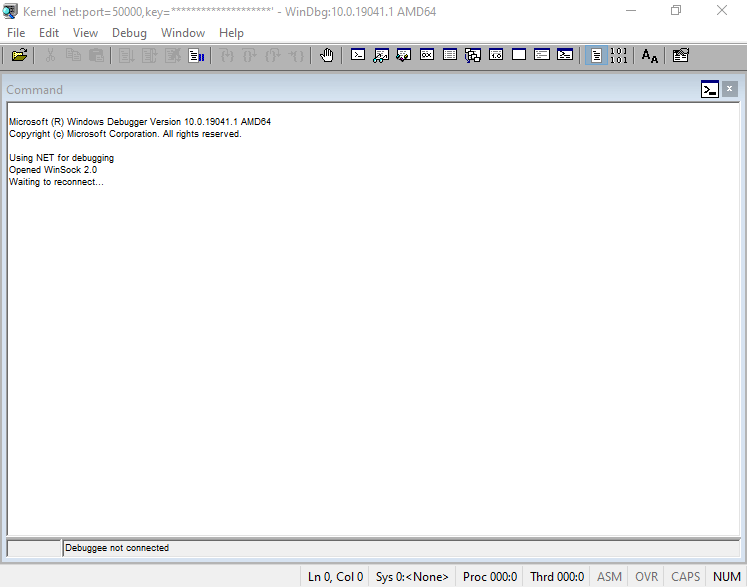The image size is (747, 587).
Task: Click the Step Over braces icon
Action: pos(250,55)
